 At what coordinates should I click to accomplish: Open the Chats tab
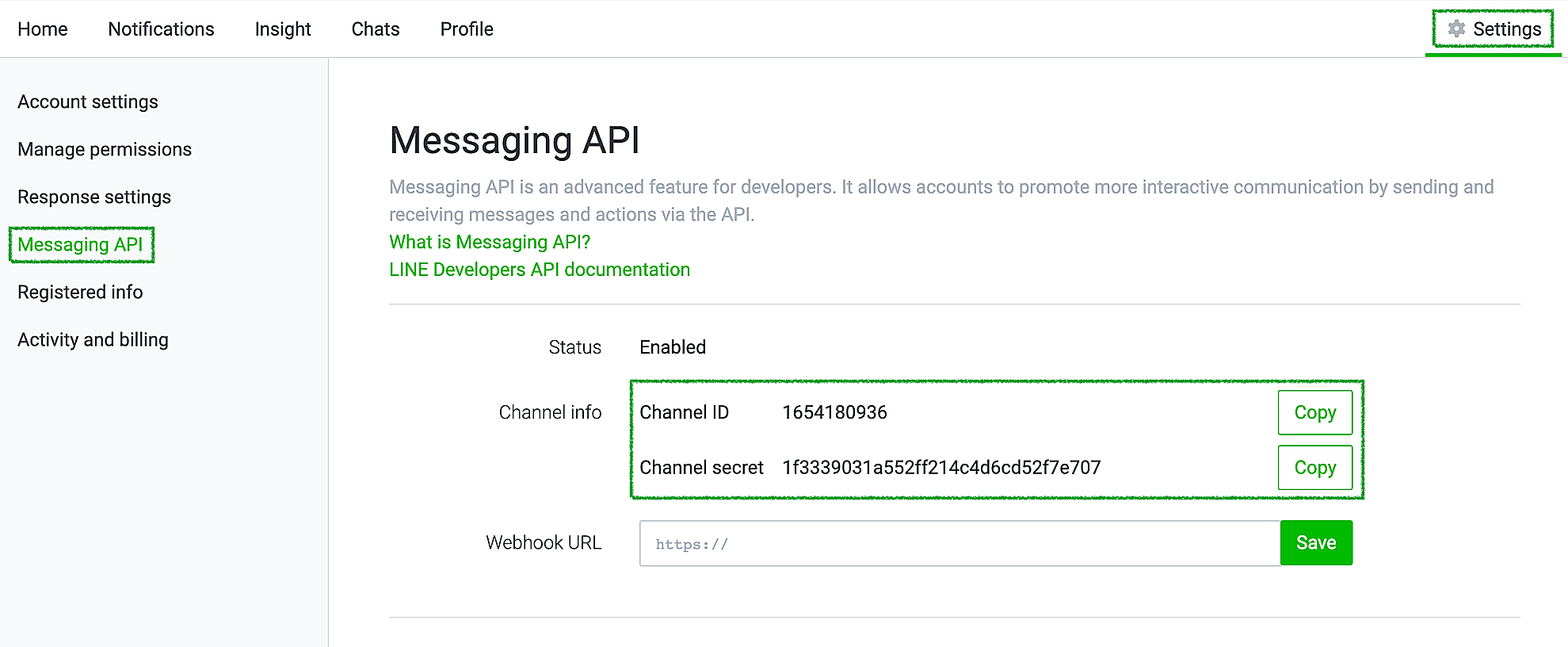click(376, 29)
